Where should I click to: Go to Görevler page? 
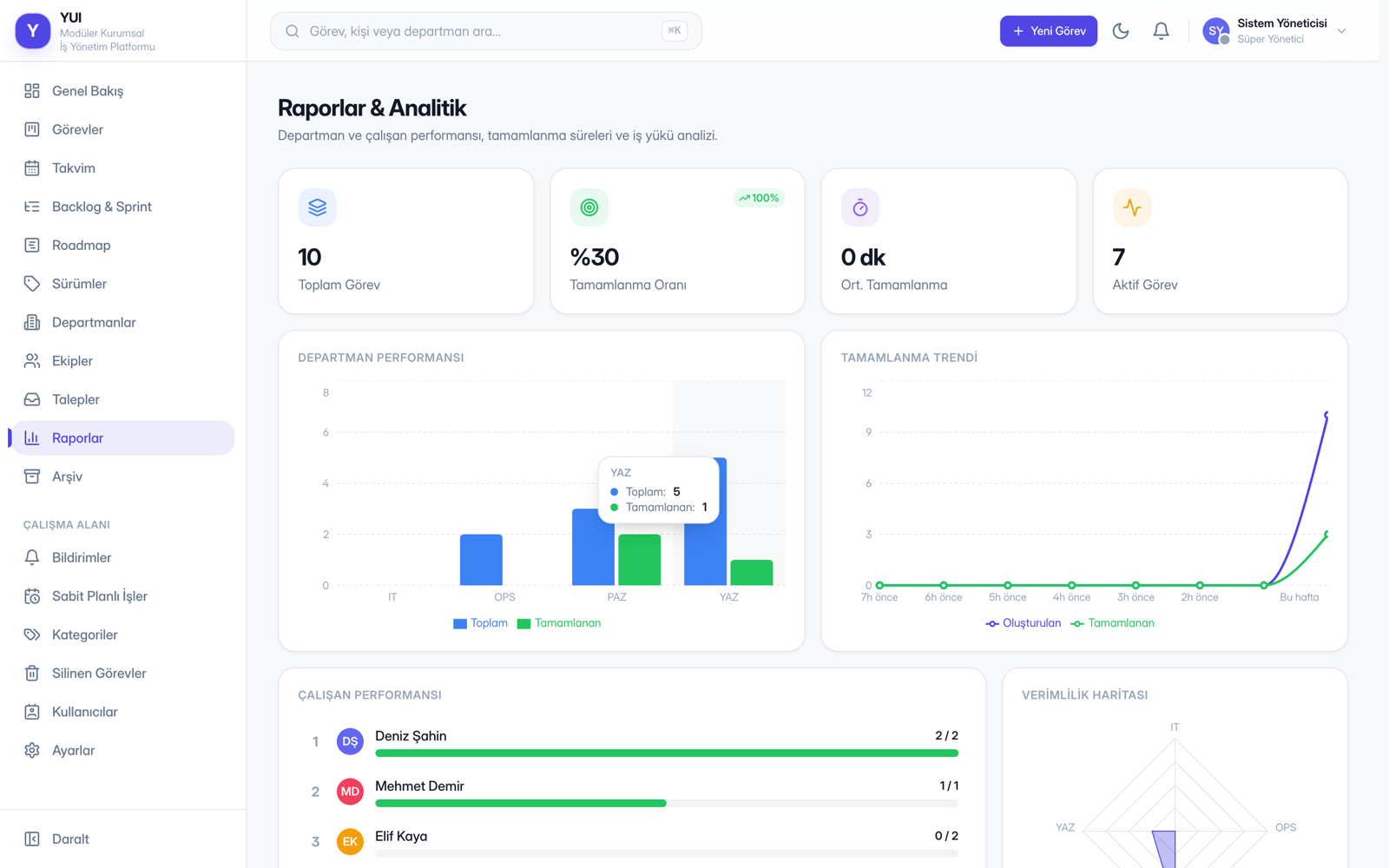click(x=123, y=129)
